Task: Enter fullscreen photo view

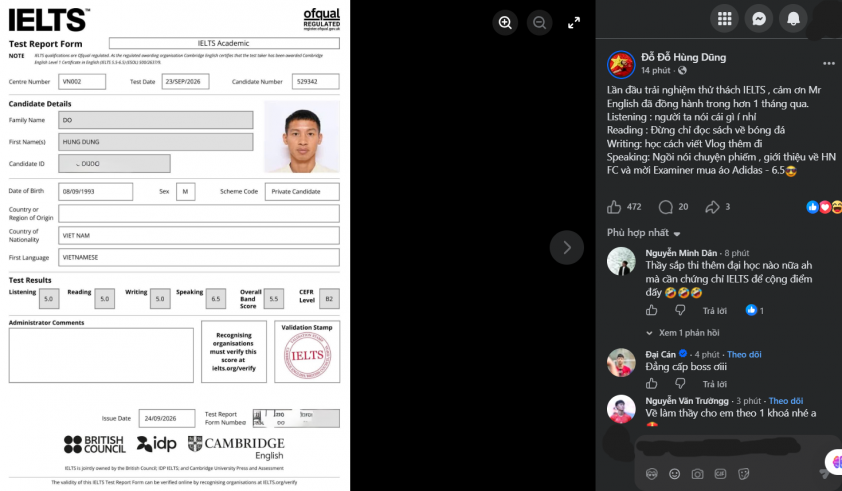Action: click(574, 23)
